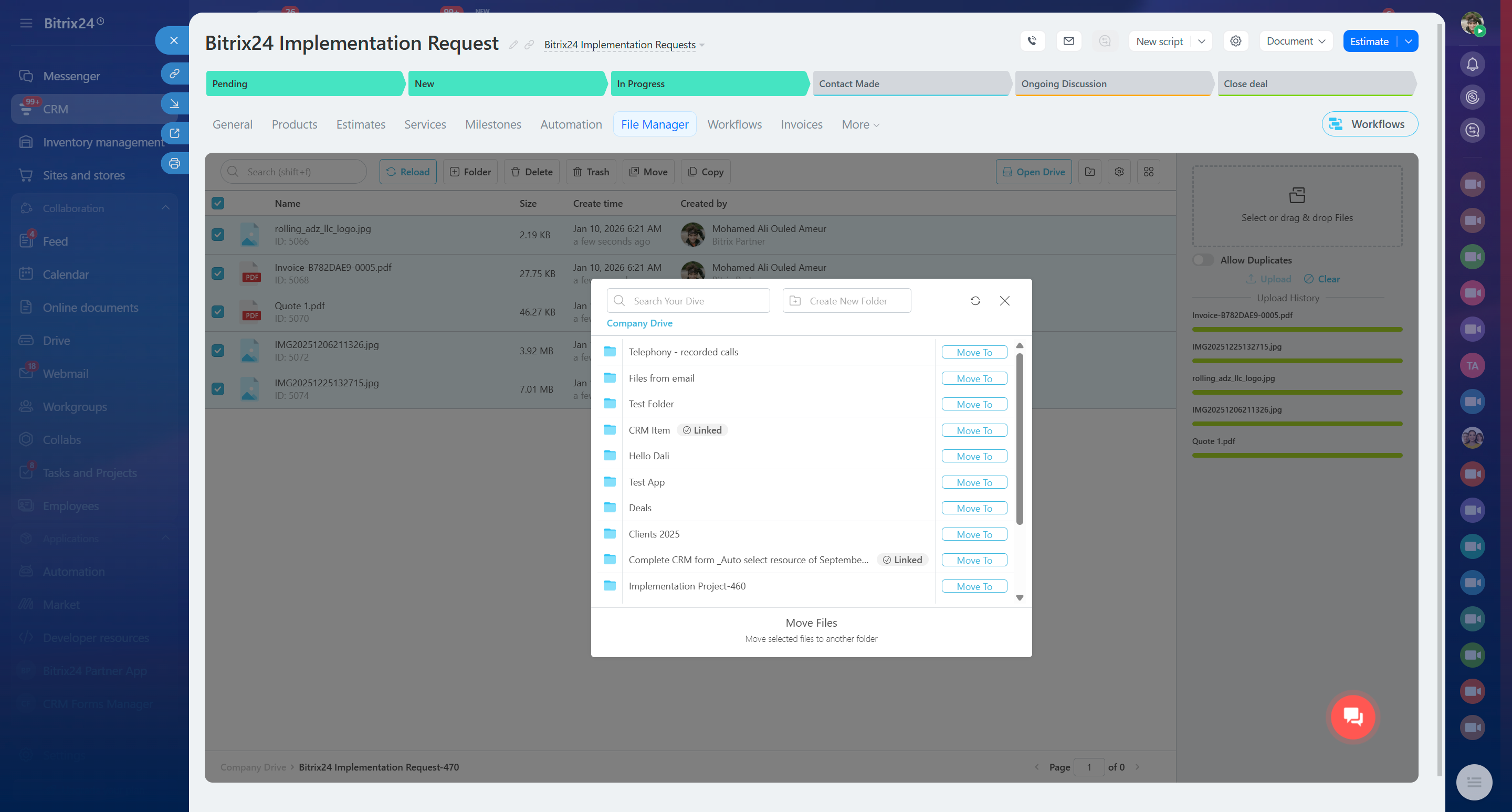This screenshot has height=812, width=1512.
Task: Open the gear settings icon beside New script
Action: pyautogui.click(x=1235, y=41)
